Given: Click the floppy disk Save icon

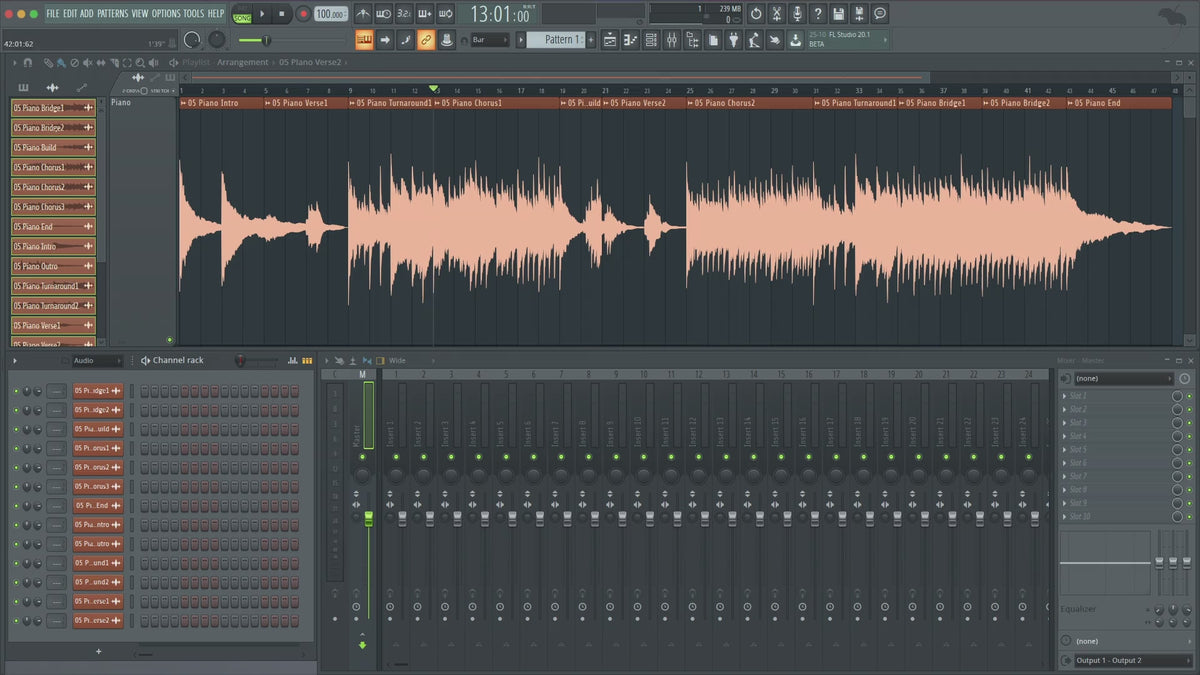Looking at the screenshot, I should click(x=838, y=14).
